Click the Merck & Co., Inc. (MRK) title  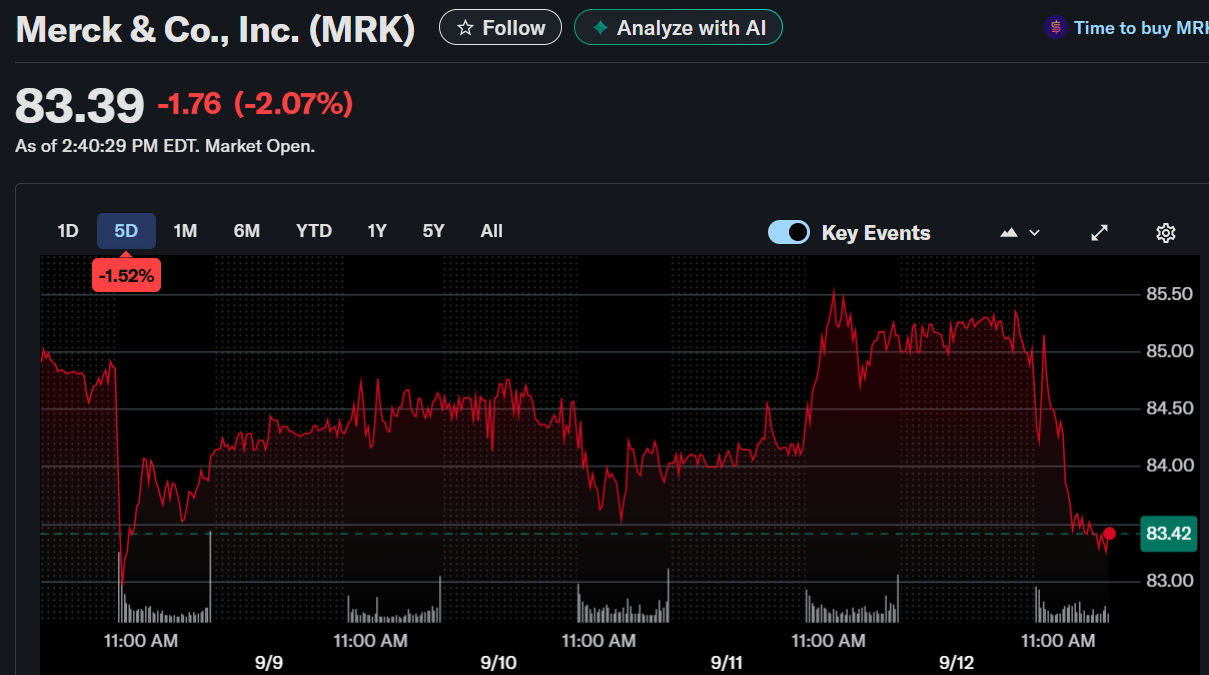[215, 30]
